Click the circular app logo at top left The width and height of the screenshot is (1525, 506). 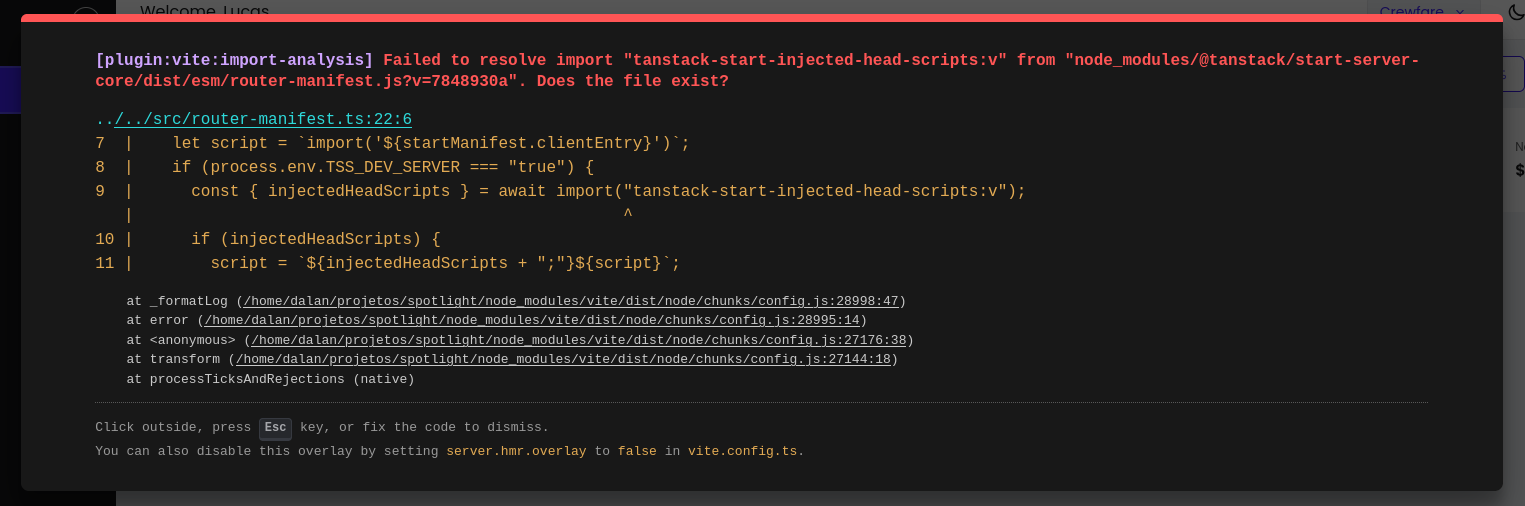[86, 11]
